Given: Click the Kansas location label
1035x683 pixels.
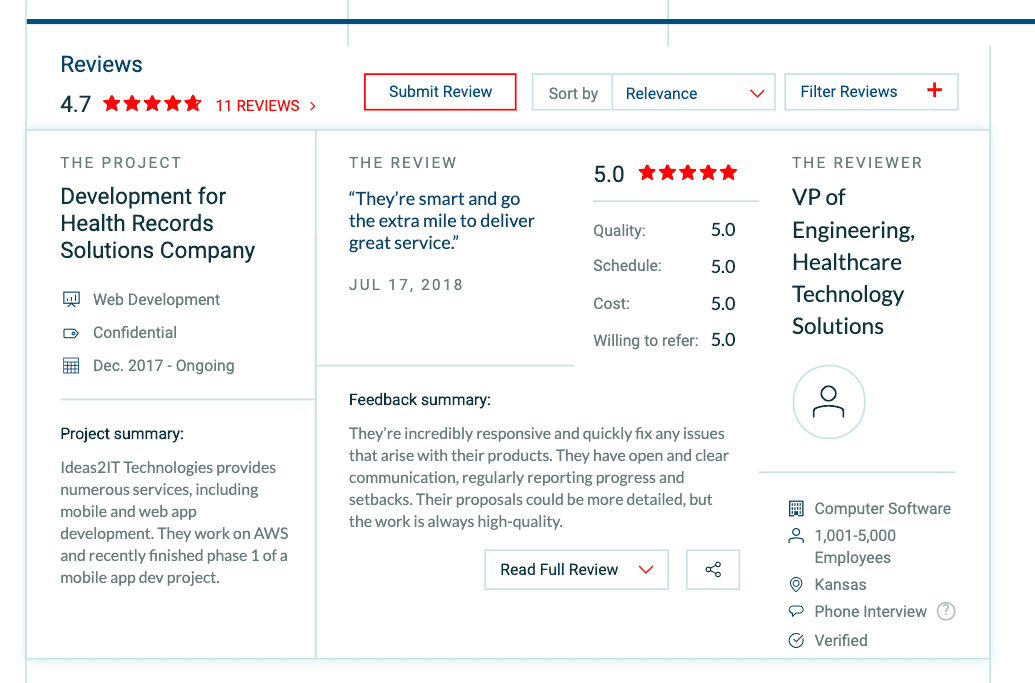Looking at the screenshot, I should [x=840, y=585].
